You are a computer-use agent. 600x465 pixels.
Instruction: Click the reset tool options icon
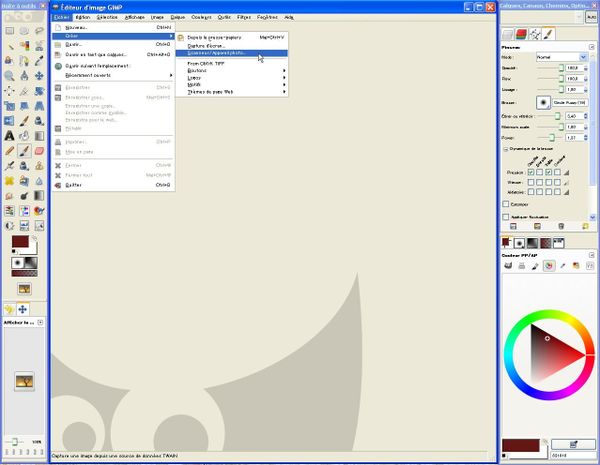click(x=585, y=227)
